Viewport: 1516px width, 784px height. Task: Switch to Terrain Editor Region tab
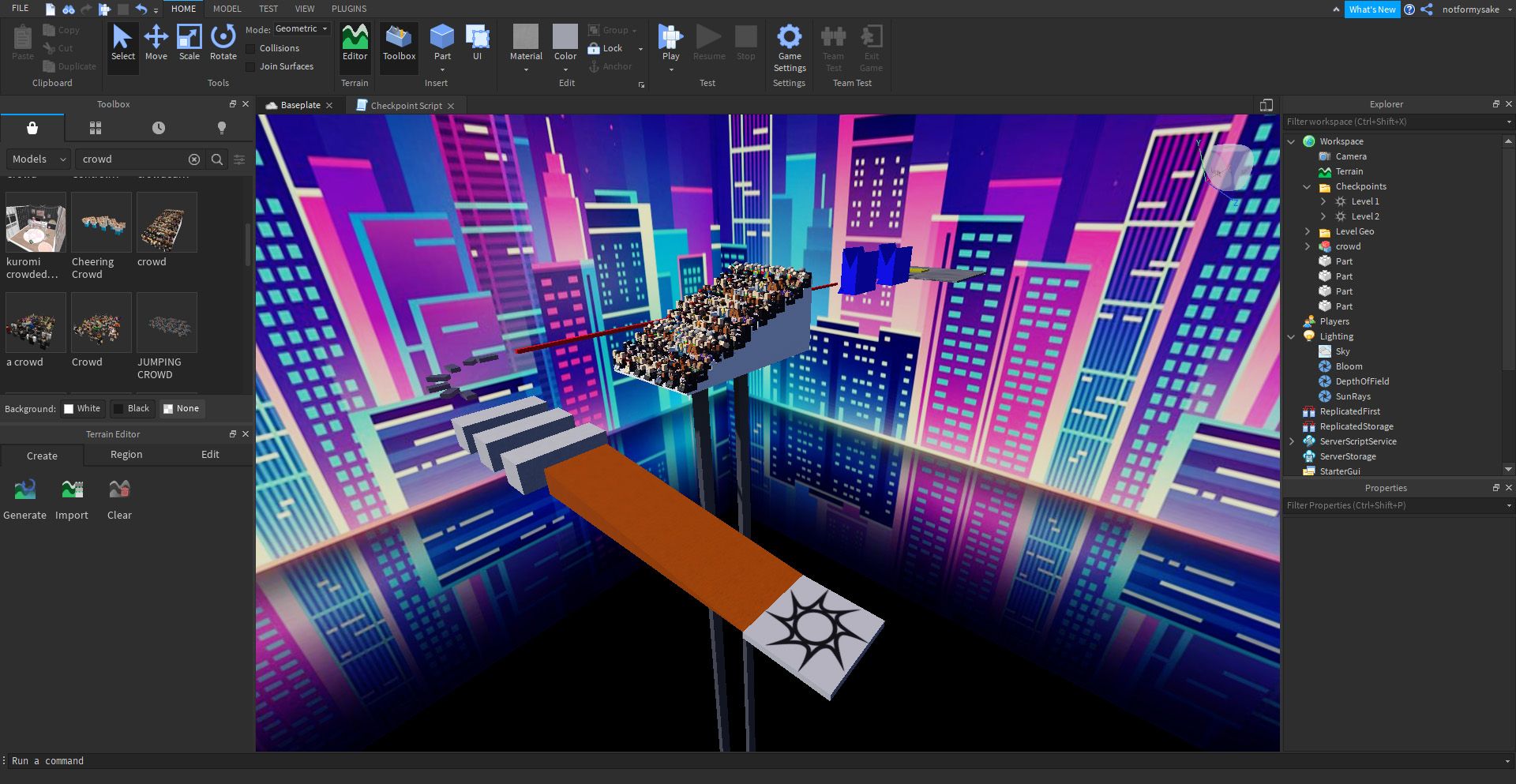126,455
